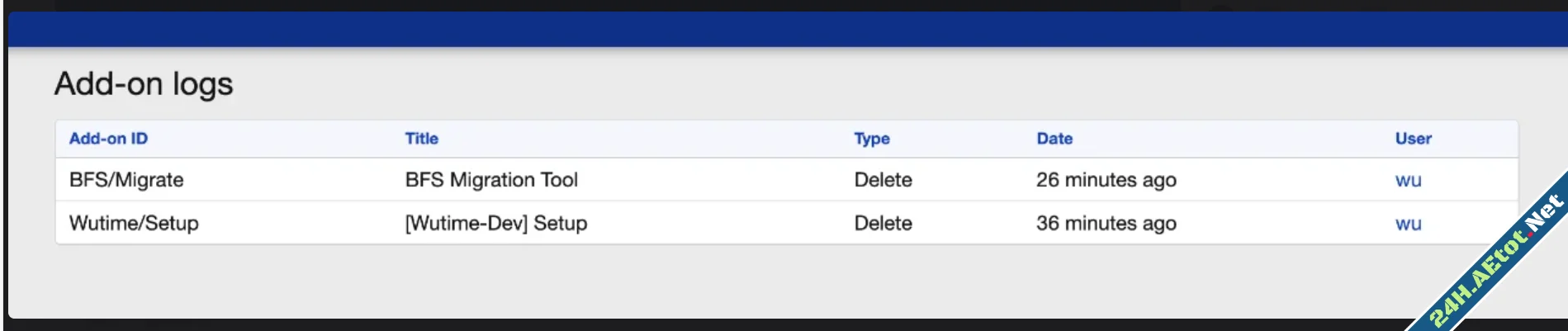The height and width of the screenshot is (331, 1568).
Task: Click the User column header
Action: (x=1413, y=139)
